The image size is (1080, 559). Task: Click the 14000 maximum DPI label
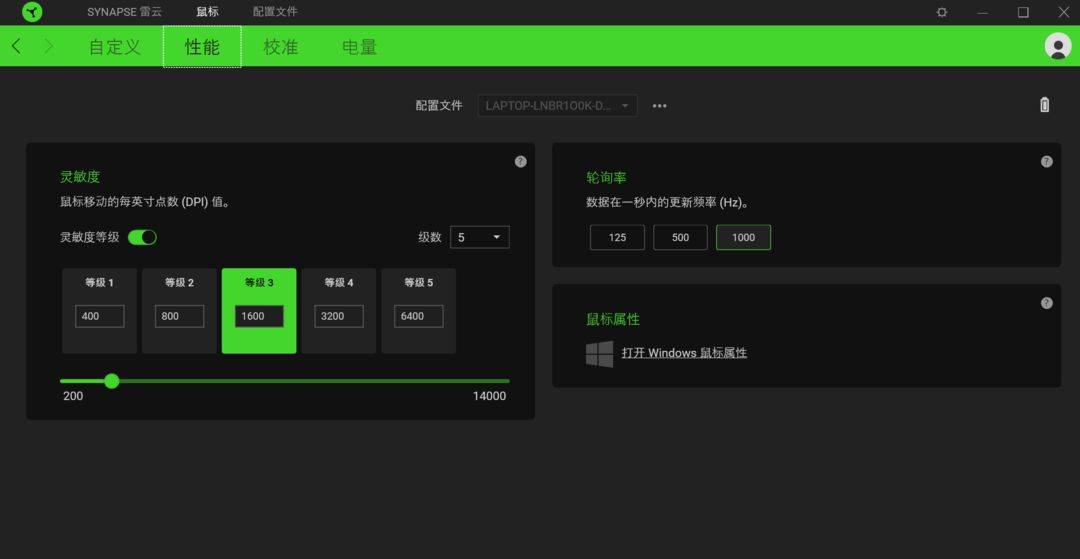[489, 397]
